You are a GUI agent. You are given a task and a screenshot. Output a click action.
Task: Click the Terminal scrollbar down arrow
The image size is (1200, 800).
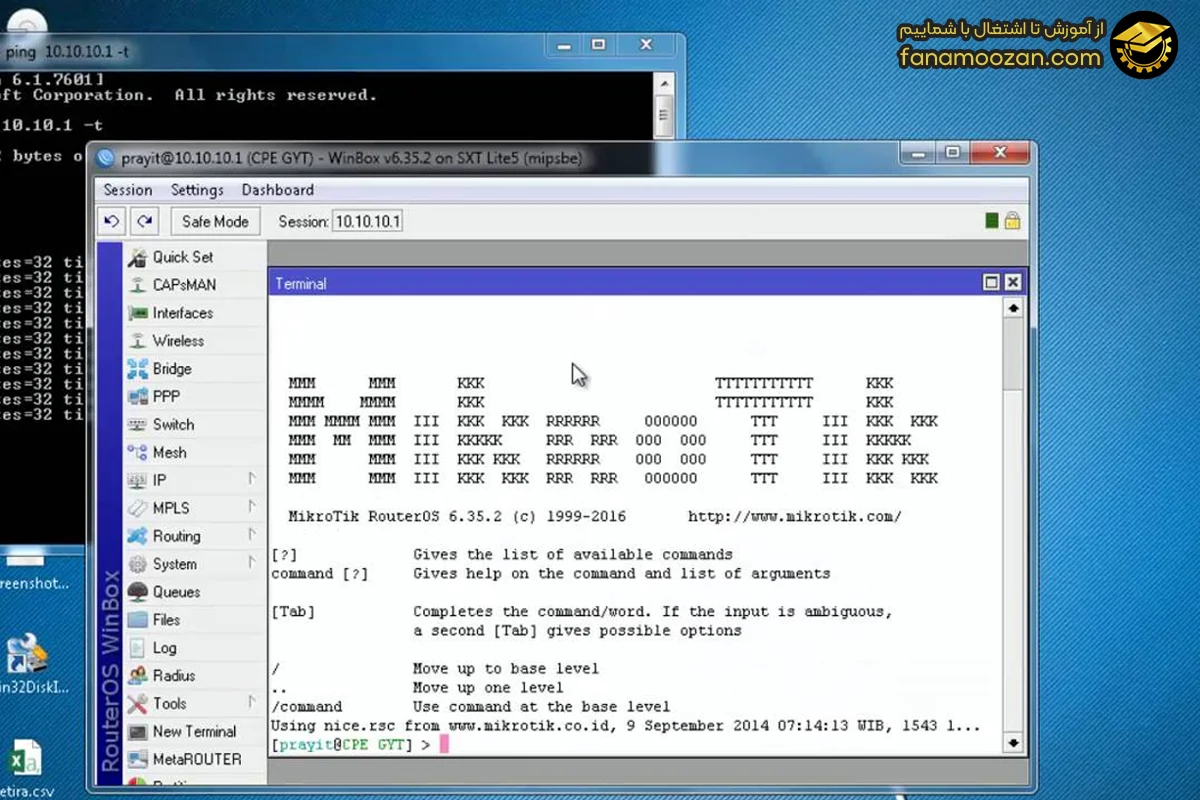tap(1013, 743)
